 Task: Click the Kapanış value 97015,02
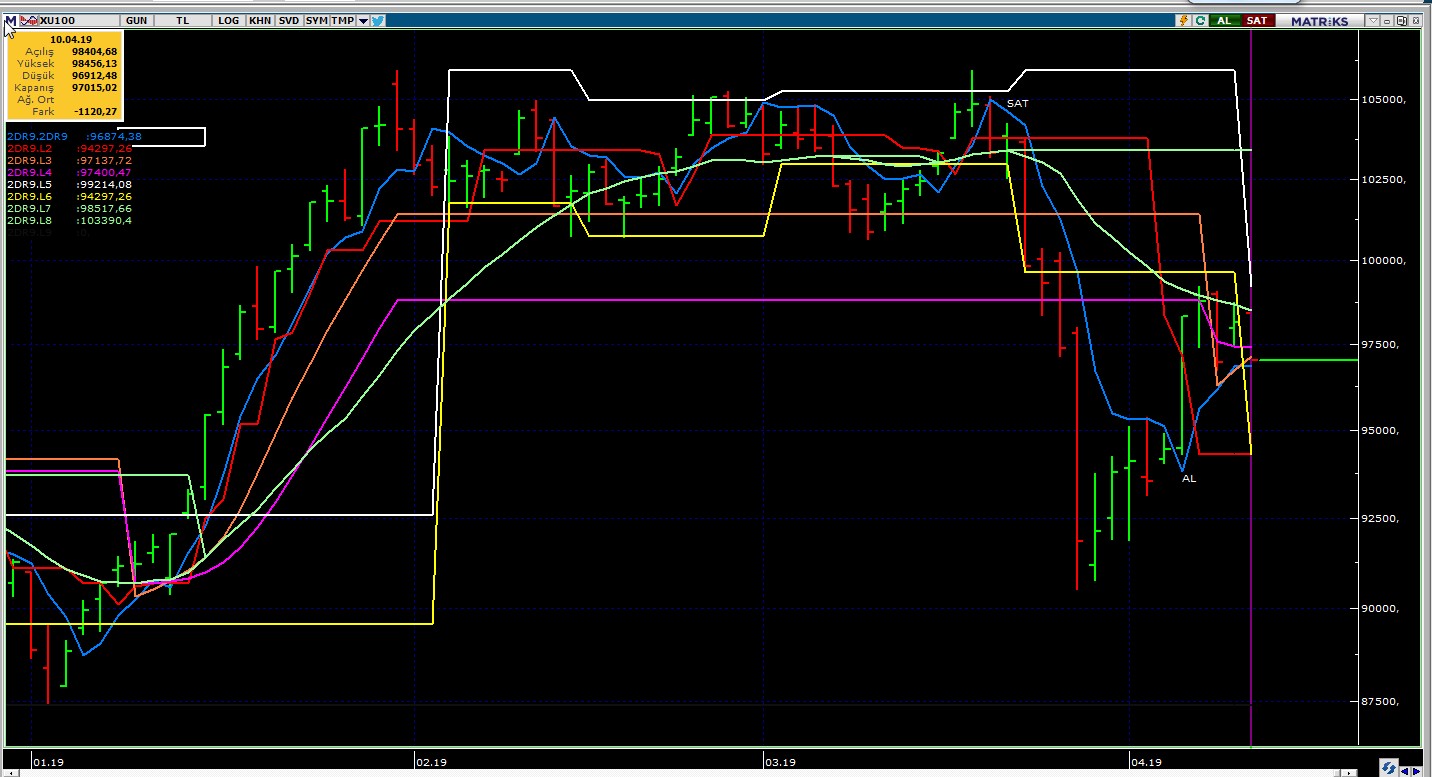point(95,88)
